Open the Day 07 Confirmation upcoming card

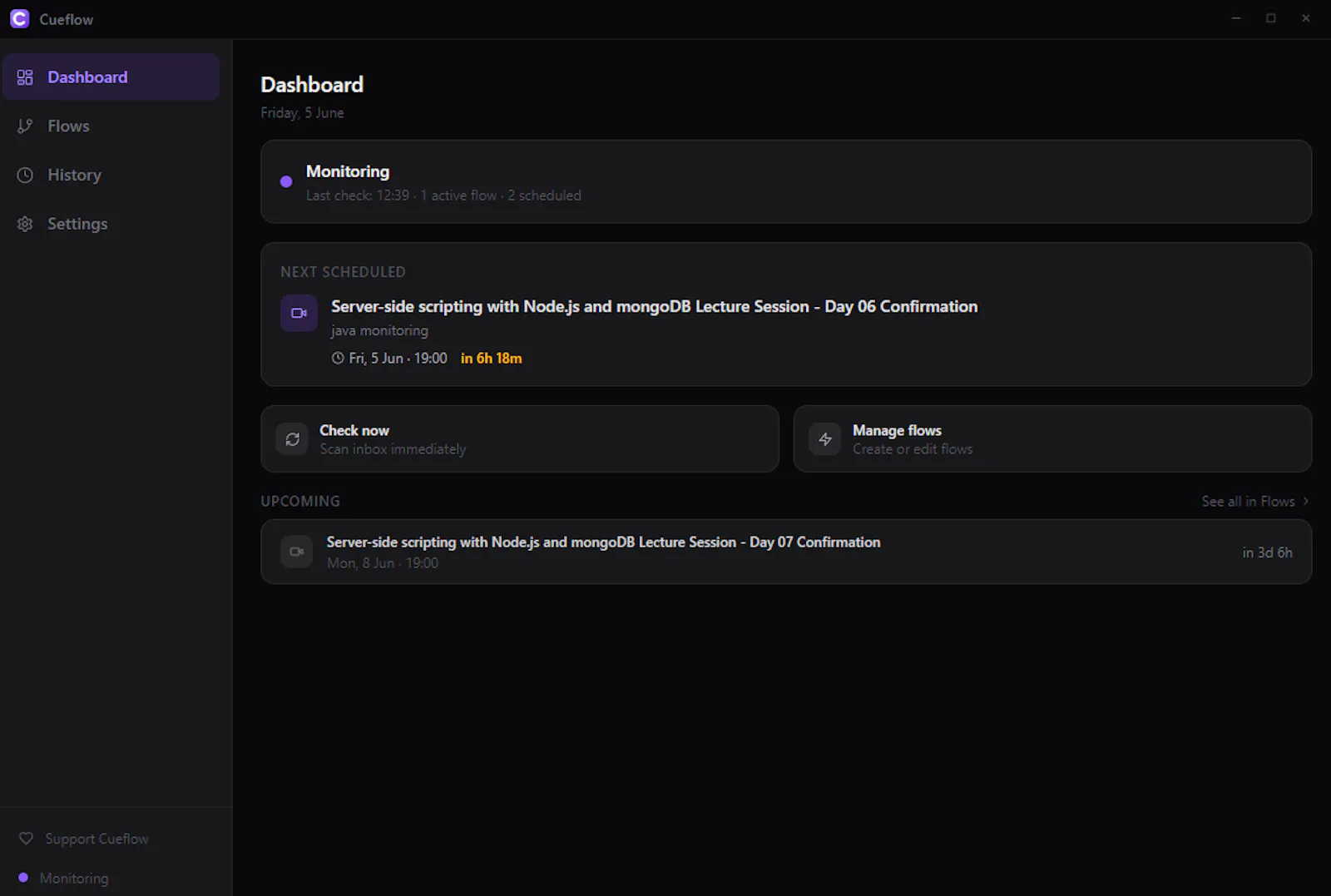(x=786, y=552)
